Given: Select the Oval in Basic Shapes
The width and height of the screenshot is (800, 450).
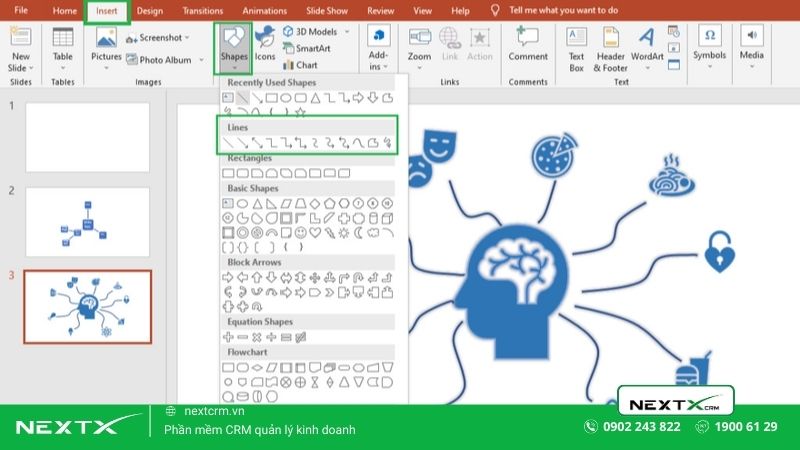Looking at the screenshot, I should (242, 204).
